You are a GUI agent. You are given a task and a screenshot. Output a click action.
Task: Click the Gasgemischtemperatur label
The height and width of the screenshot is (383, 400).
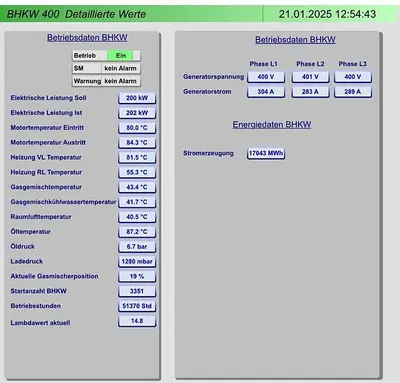[46, 187]
